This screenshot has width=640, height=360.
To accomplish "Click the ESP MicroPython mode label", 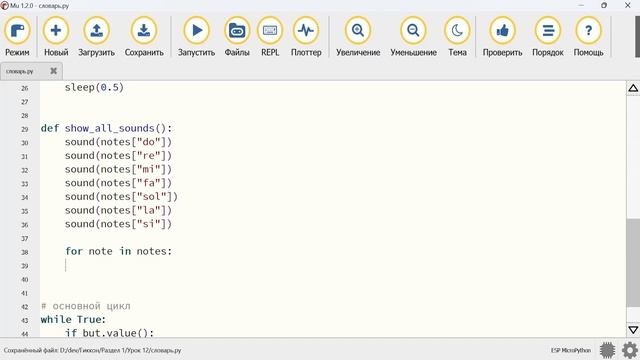I will [571, 350].
